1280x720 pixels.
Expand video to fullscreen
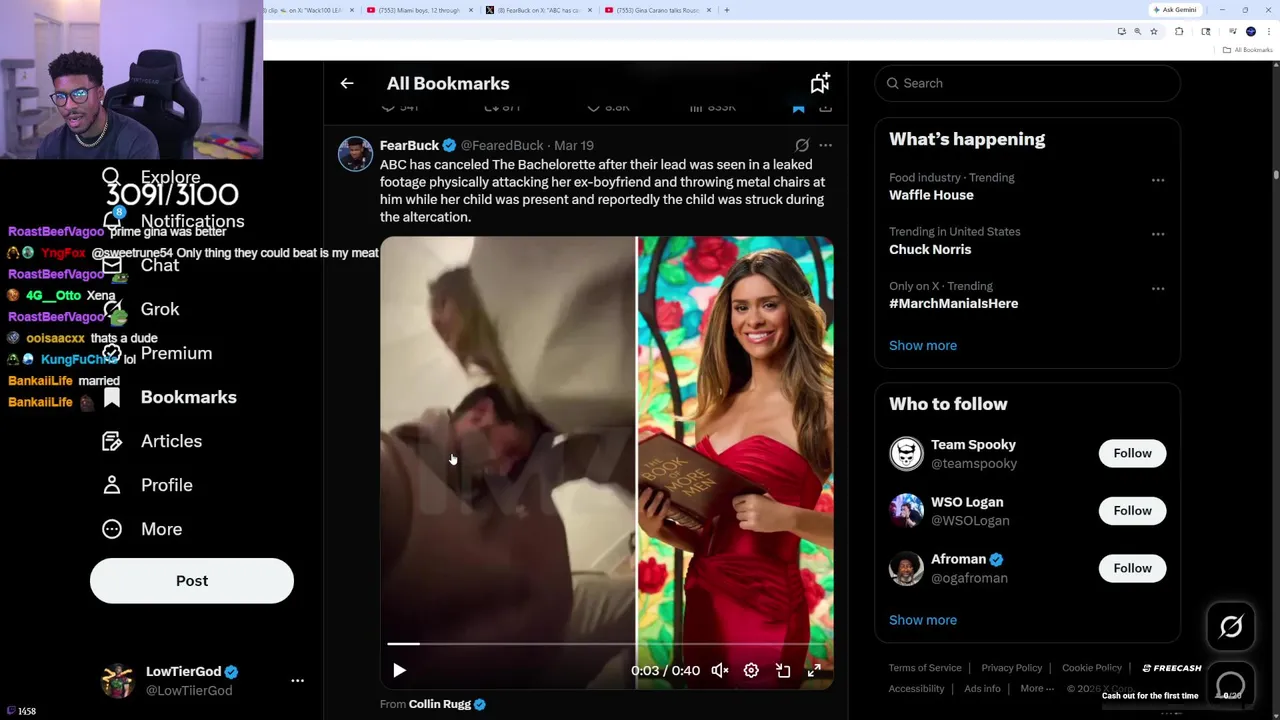814,671
